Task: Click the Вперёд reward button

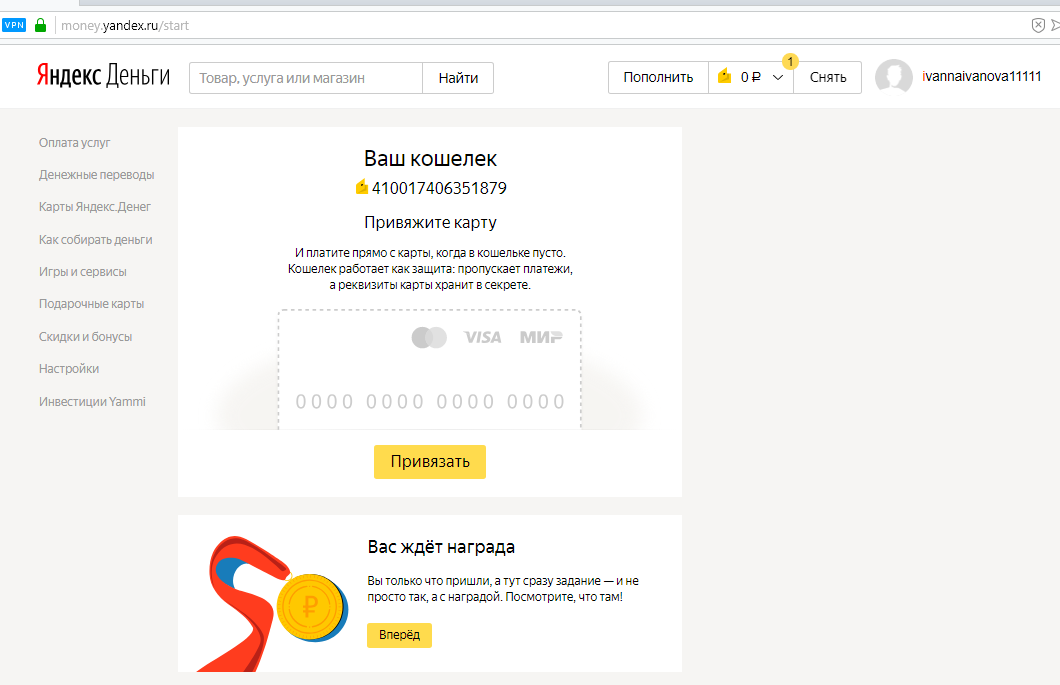Action: 399,635
